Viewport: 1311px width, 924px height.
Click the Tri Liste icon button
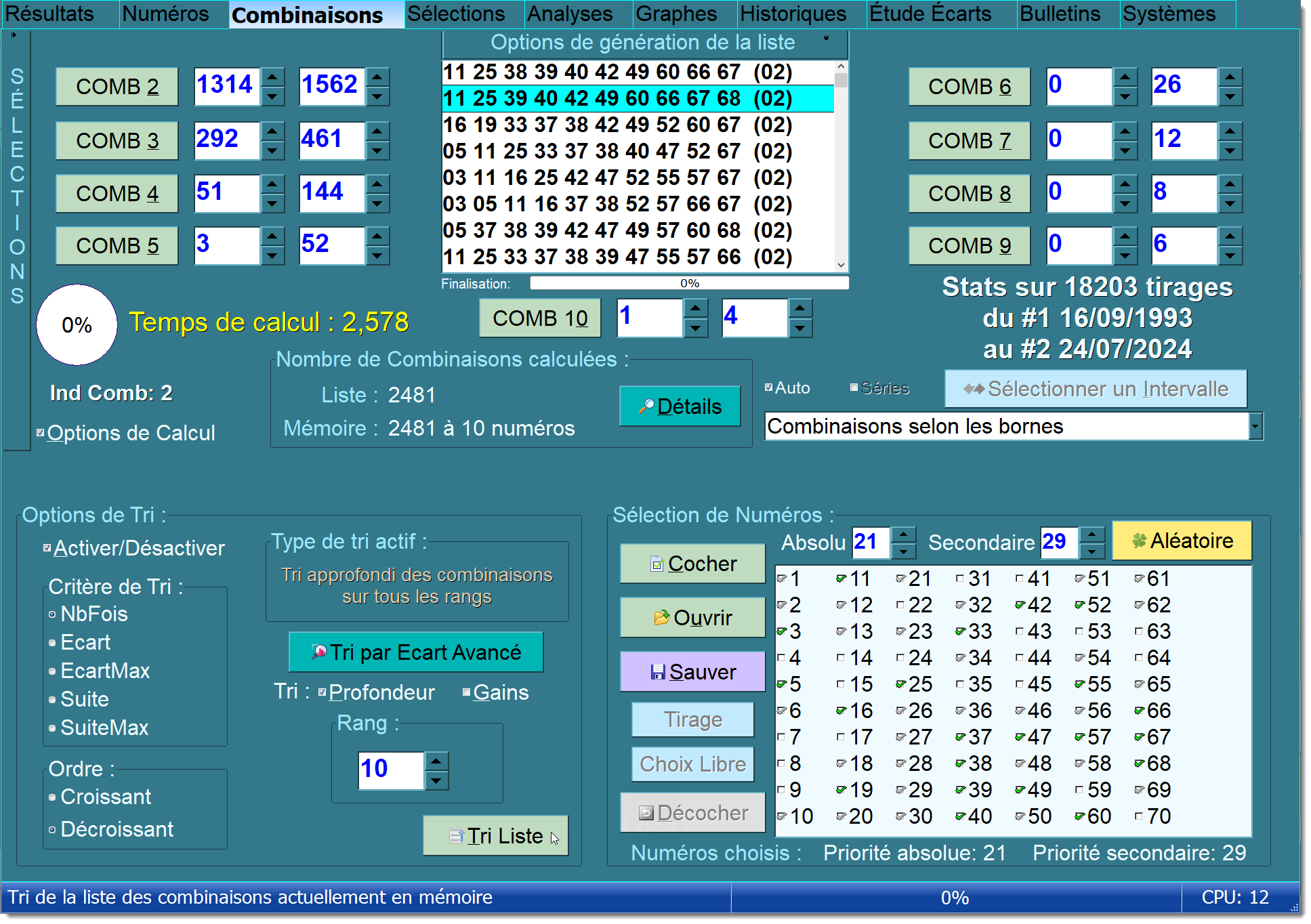[x=500, y=835]
